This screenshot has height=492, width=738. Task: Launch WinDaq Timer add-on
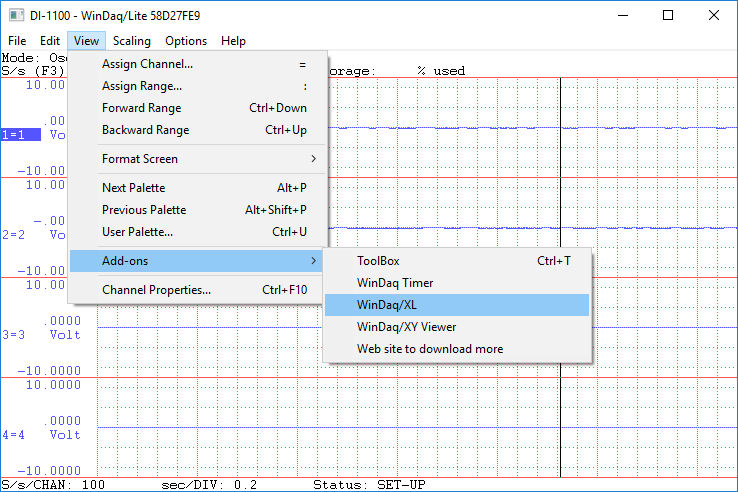pos(457,283)
